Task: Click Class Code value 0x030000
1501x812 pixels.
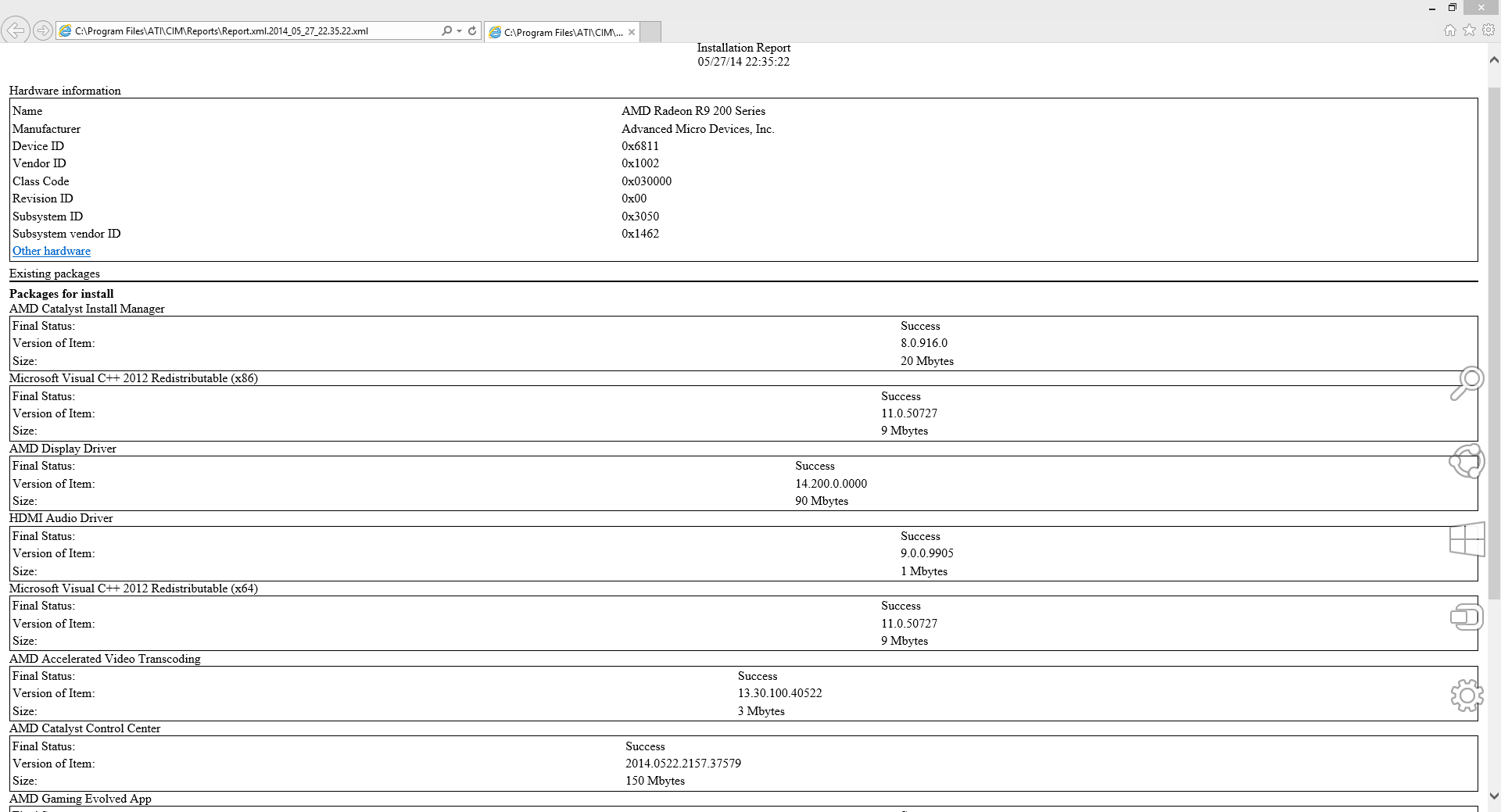Action: coord(647,181)
